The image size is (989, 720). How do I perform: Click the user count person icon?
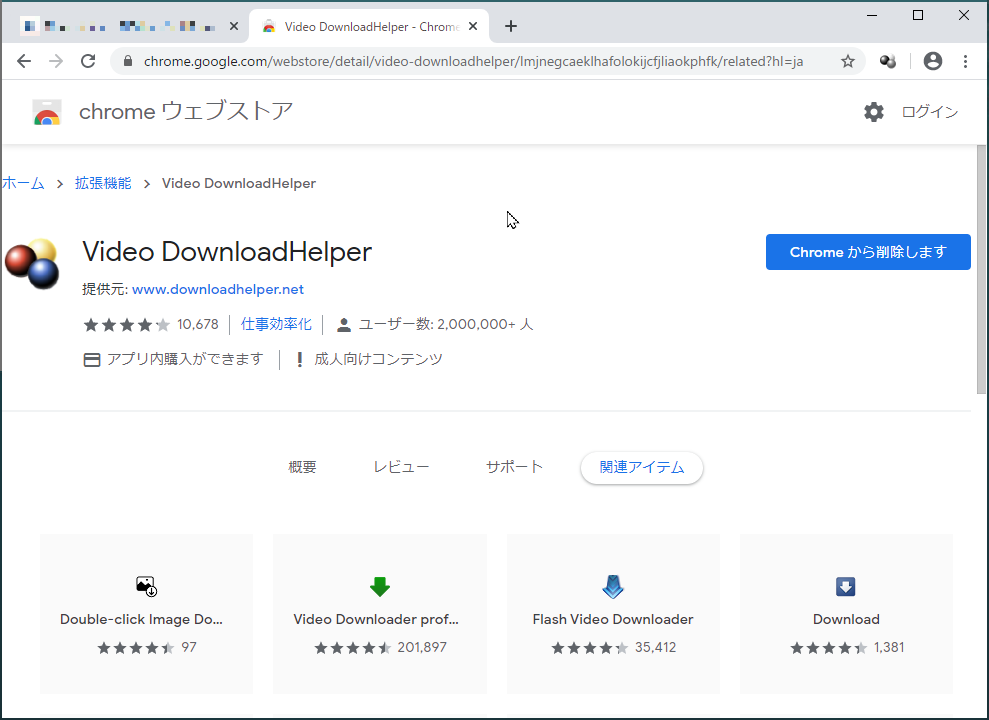tap(344, 325)
